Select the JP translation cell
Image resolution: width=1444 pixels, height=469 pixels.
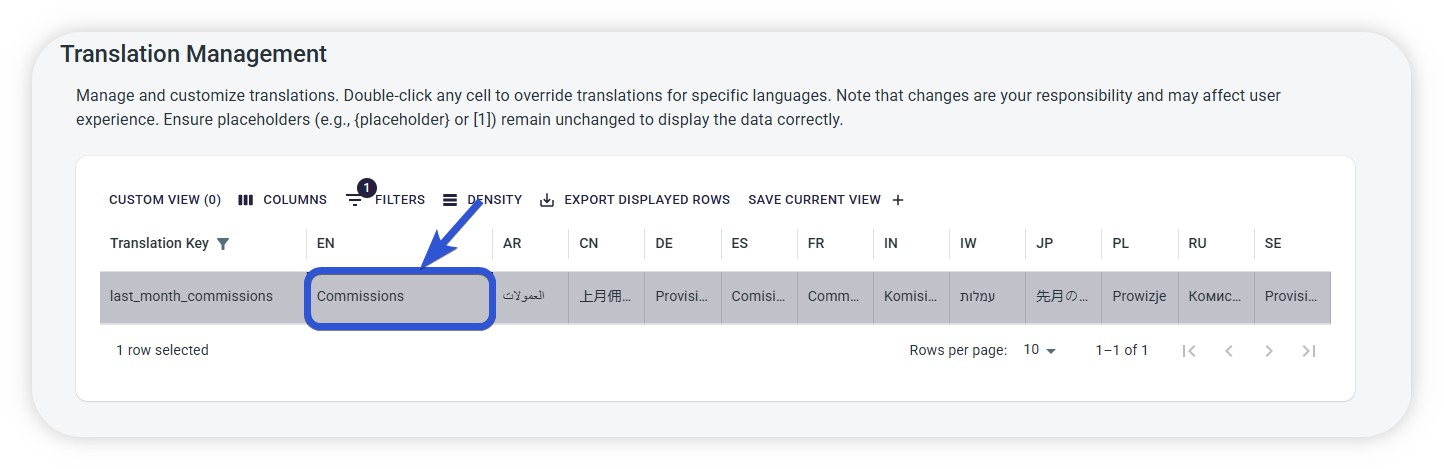pyautogui.click(x=1063, y=297)
